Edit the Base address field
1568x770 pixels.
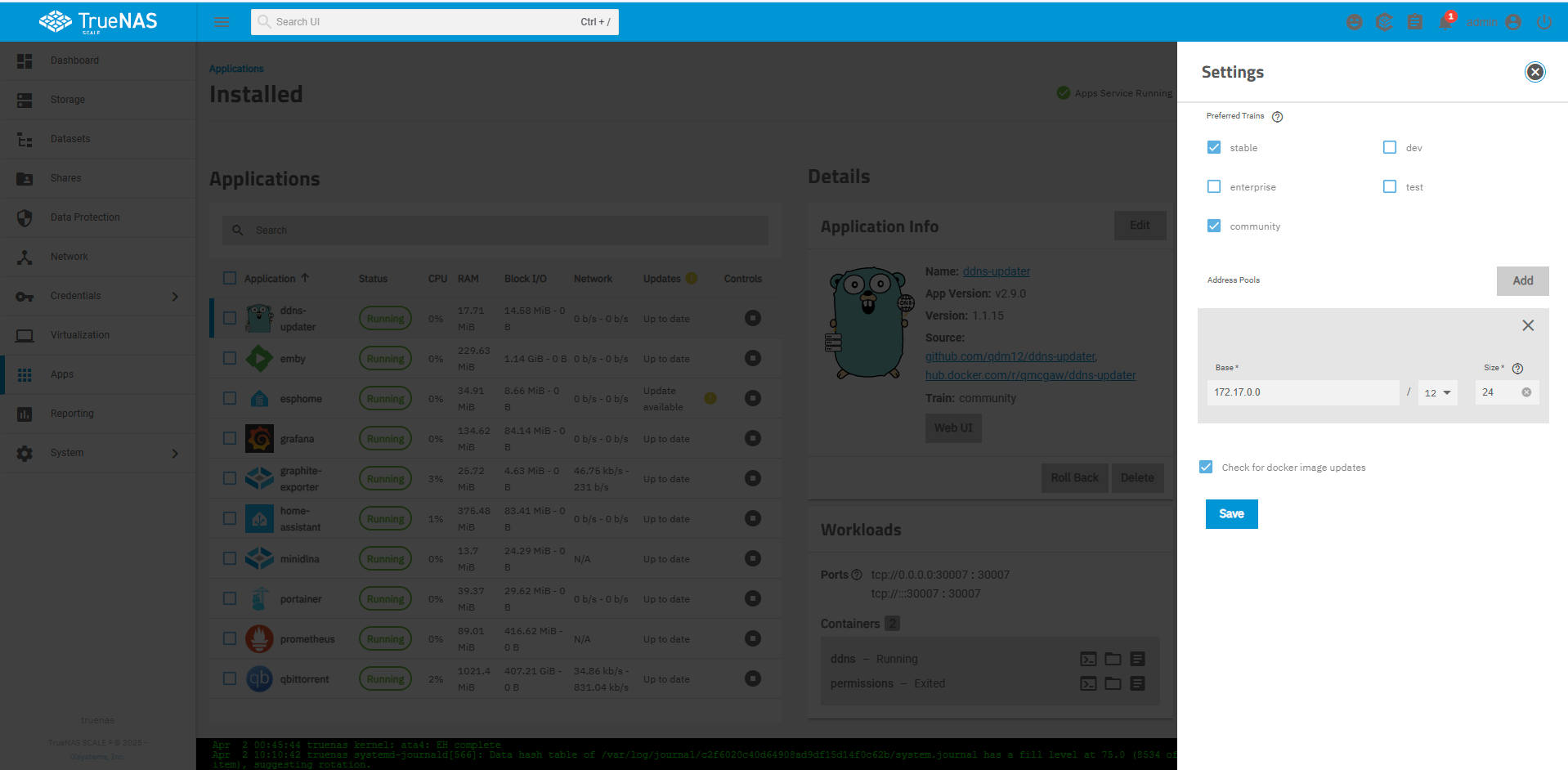[x=1302, y=392]
